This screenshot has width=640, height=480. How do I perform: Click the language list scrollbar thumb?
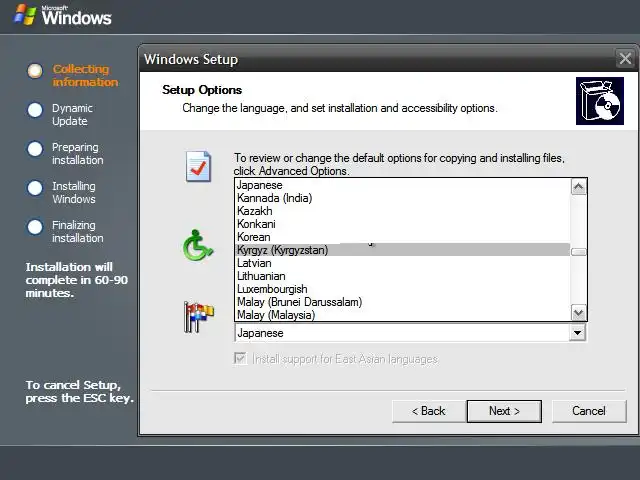pyautogui.click(x=578, y=252)
